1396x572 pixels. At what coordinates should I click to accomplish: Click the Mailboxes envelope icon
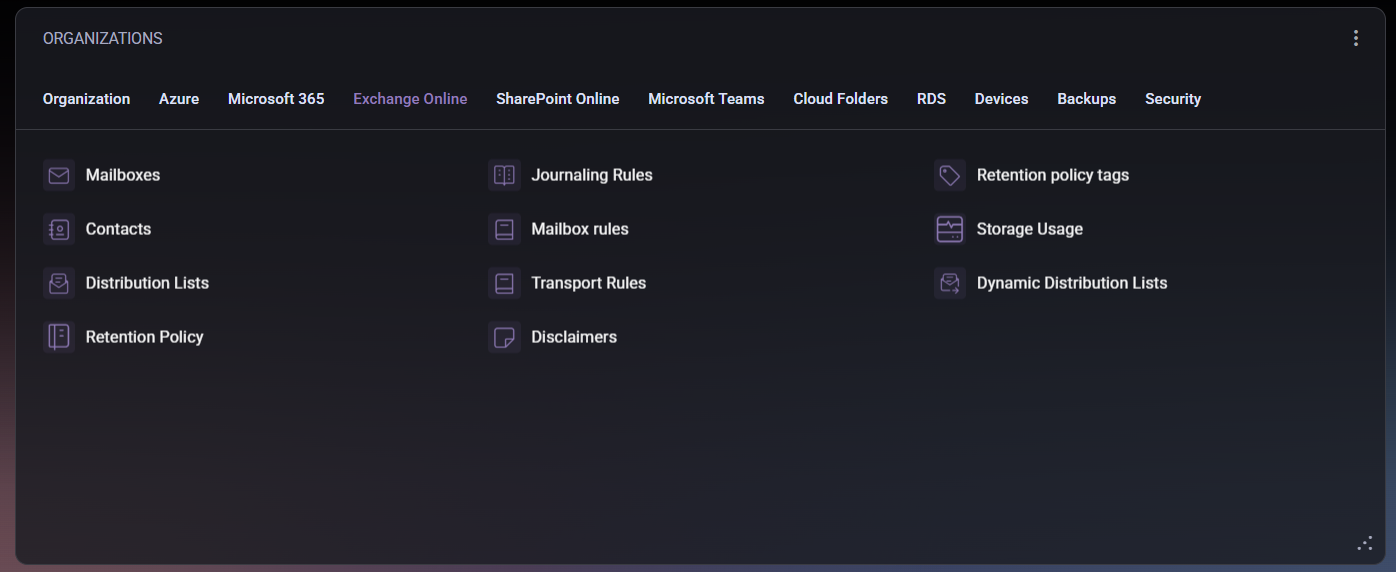coord(59,175)
